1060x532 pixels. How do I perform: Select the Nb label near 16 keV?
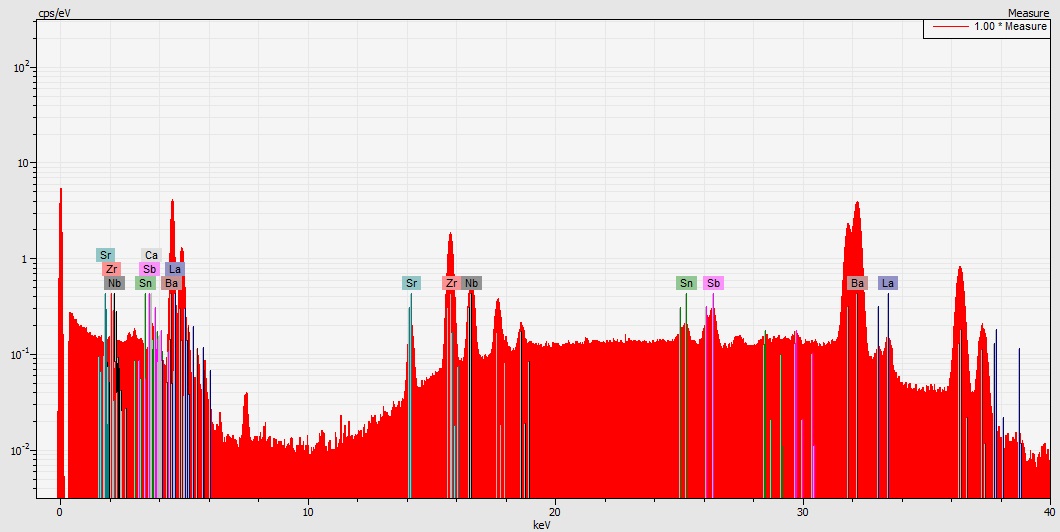471,283
